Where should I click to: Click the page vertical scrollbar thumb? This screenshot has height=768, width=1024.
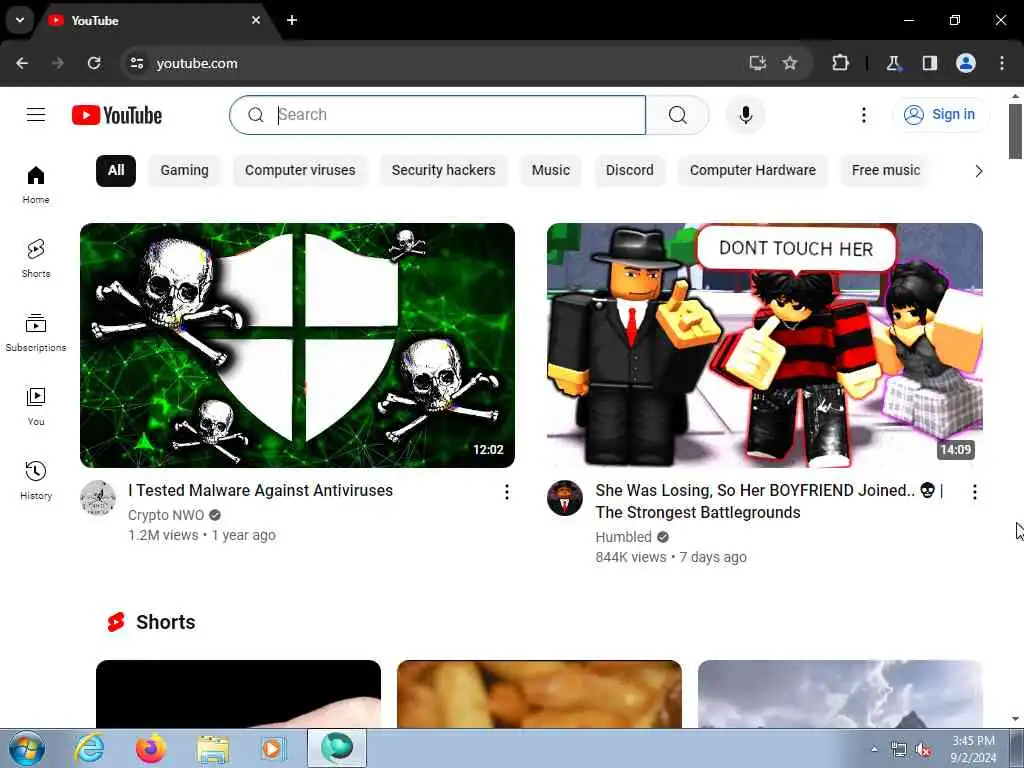click(1015, 131)
